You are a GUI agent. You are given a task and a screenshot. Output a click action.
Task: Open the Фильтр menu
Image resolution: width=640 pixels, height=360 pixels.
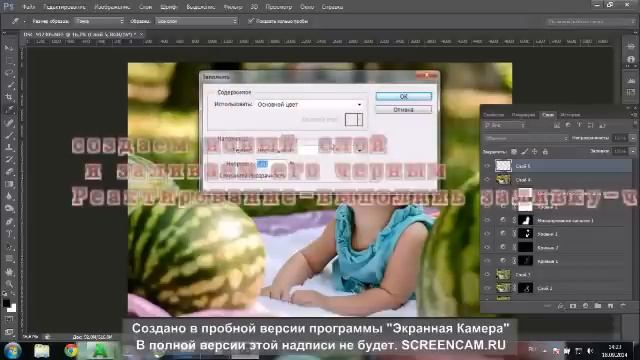point(233,7)
